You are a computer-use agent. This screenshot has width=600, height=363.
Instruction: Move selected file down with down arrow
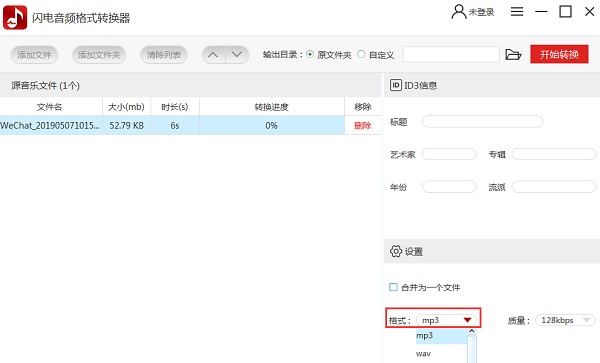(237, 55)
